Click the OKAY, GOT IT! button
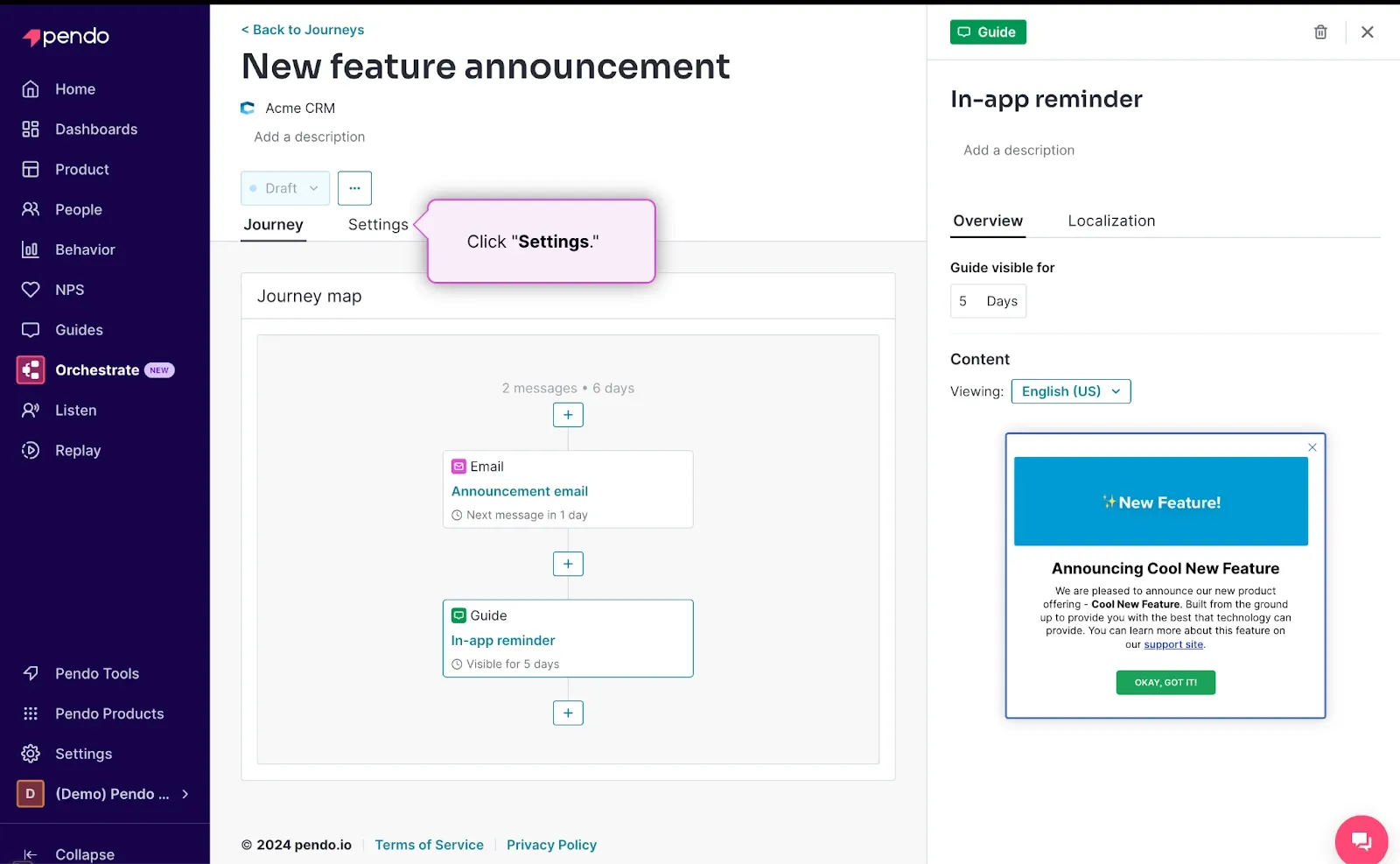 (x=1165, y=683)
